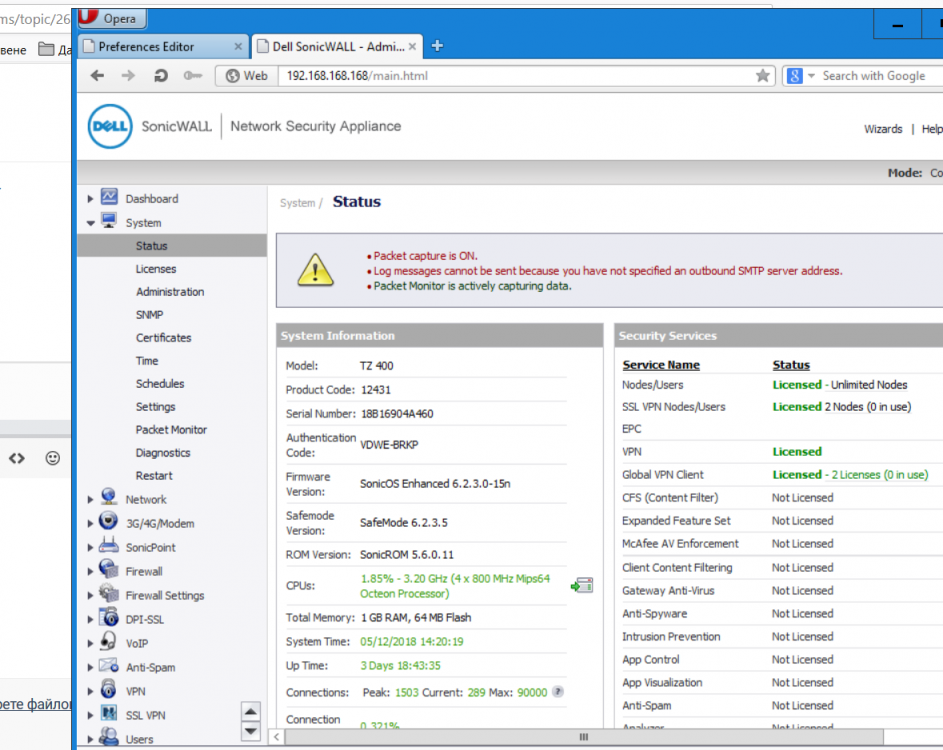943x750 pixels.
Task: Click the SonicPoint access point icon
Action: tap(109, 546)
